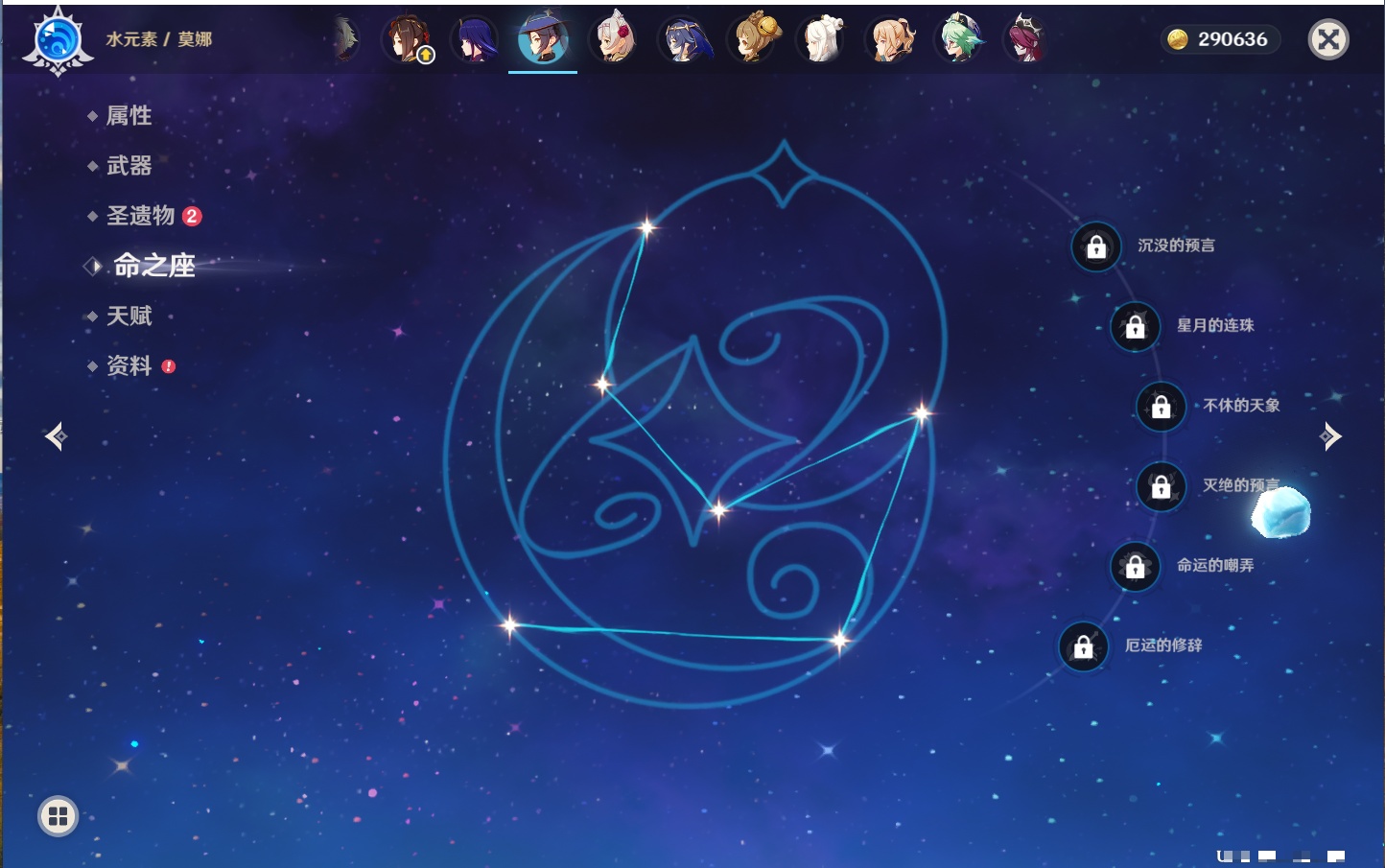Viewport: 1385px width, 868px height.
Task: Select Mona's portrait with the blue hat
Action: click(543, 39)
